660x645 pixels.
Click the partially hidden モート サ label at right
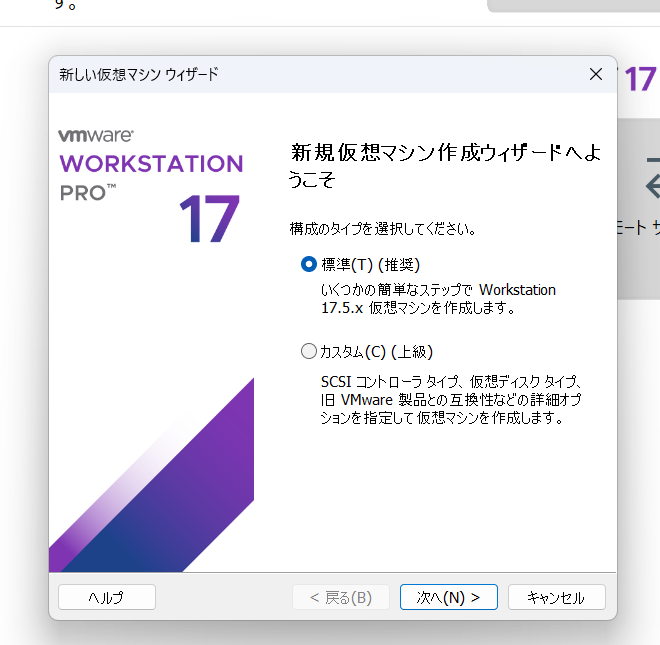pyautogui.click(x=640, y=229)
